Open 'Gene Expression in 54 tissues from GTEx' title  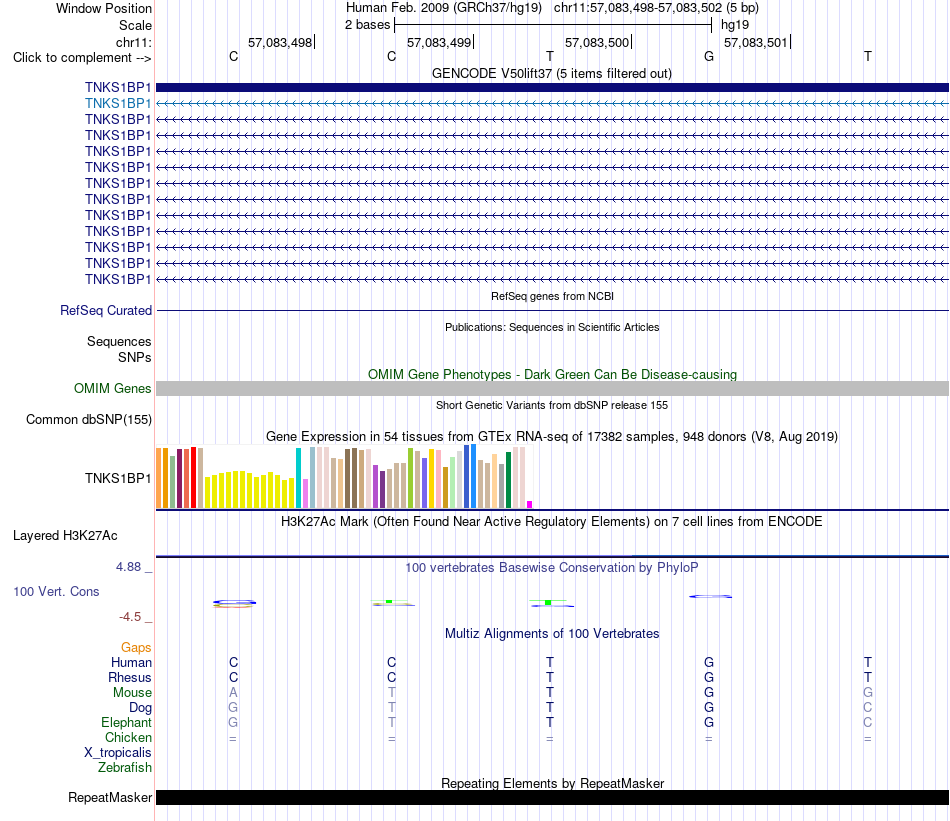click(x=552, y=436)
